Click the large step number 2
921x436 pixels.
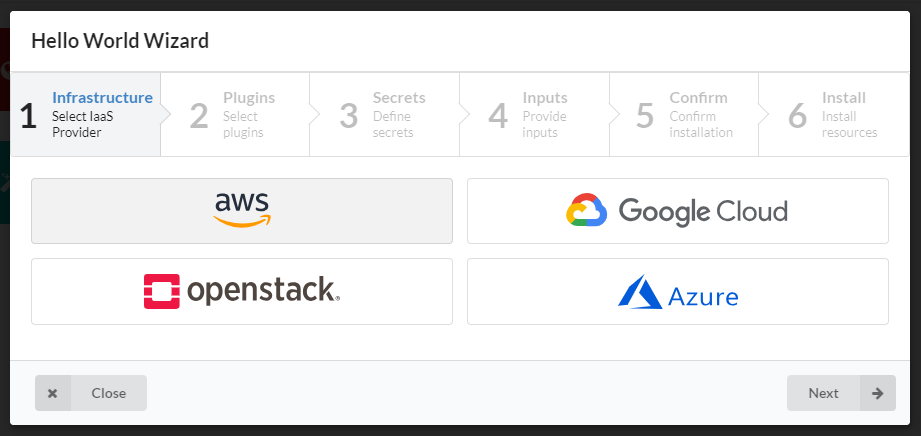click(x=199, y=116)
